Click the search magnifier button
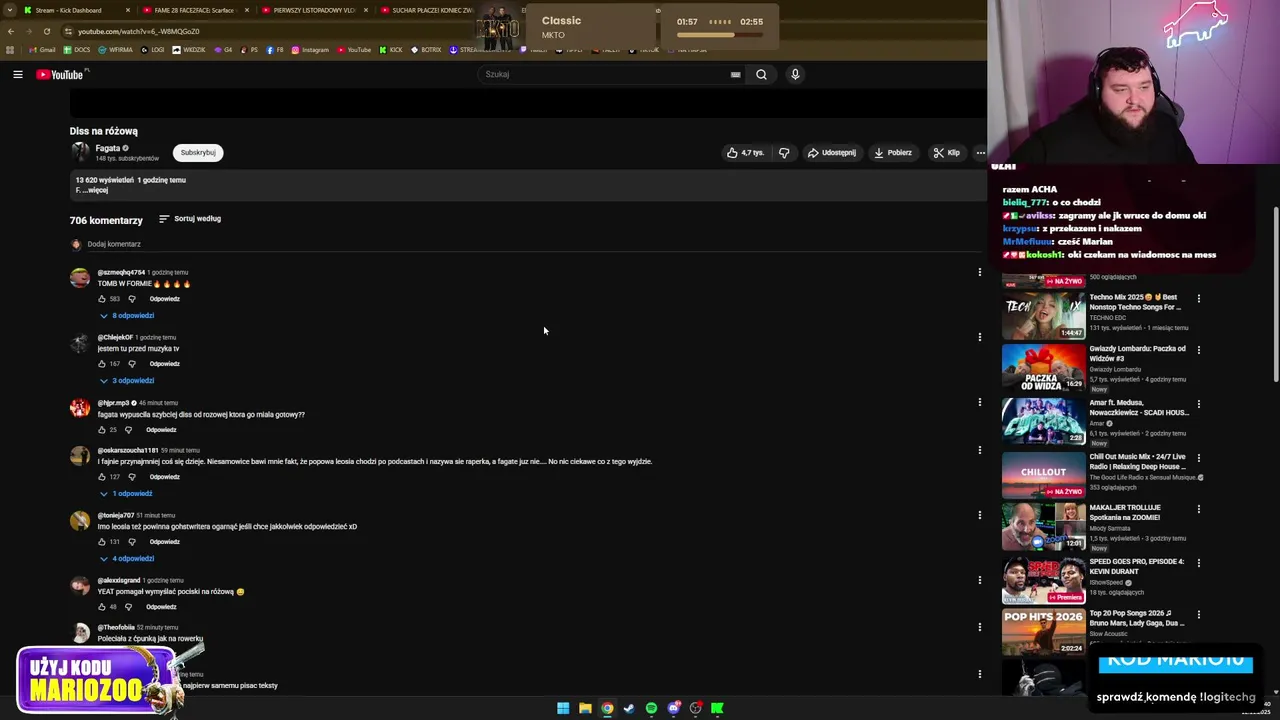The width and height of the screenshot is (1280, 720). pos(761,74)
